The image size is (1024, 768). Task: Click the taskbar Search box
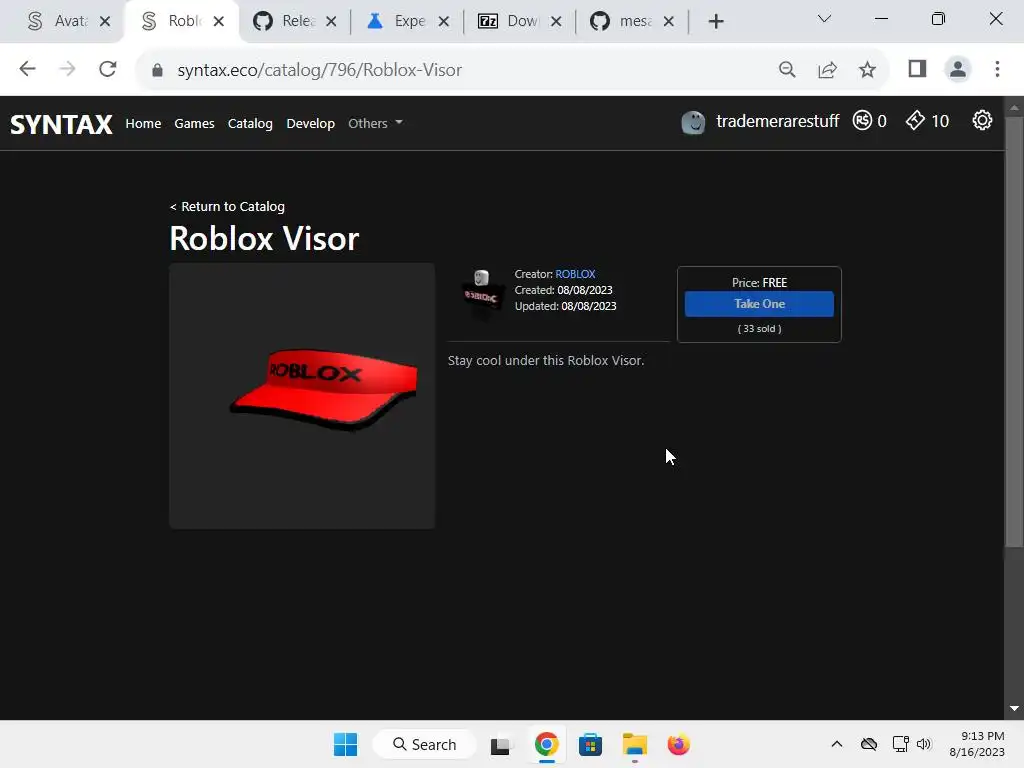[424, 744]
